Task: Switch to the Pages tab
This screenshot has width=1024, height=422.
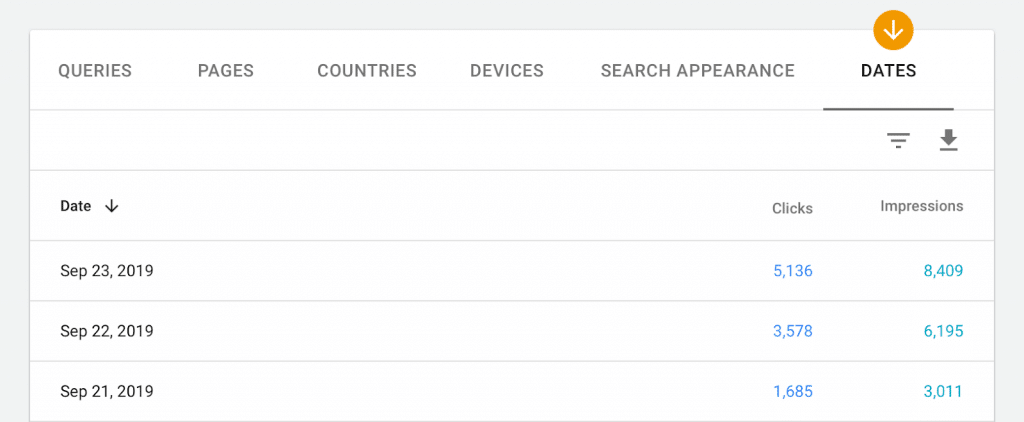Action: [226, 71]
